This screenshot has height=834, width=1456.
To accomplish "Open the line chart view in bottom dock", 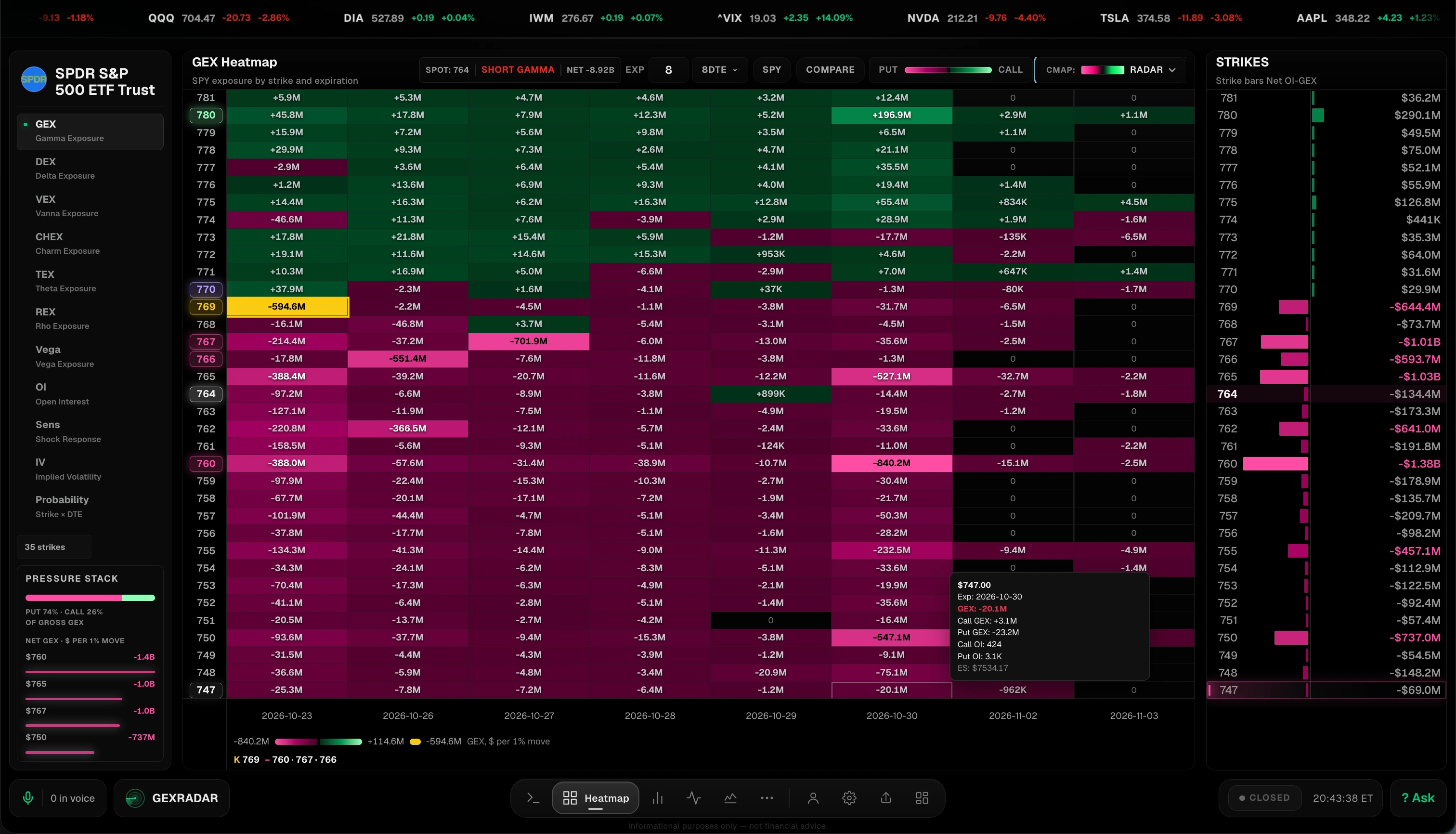I will 730,798.
